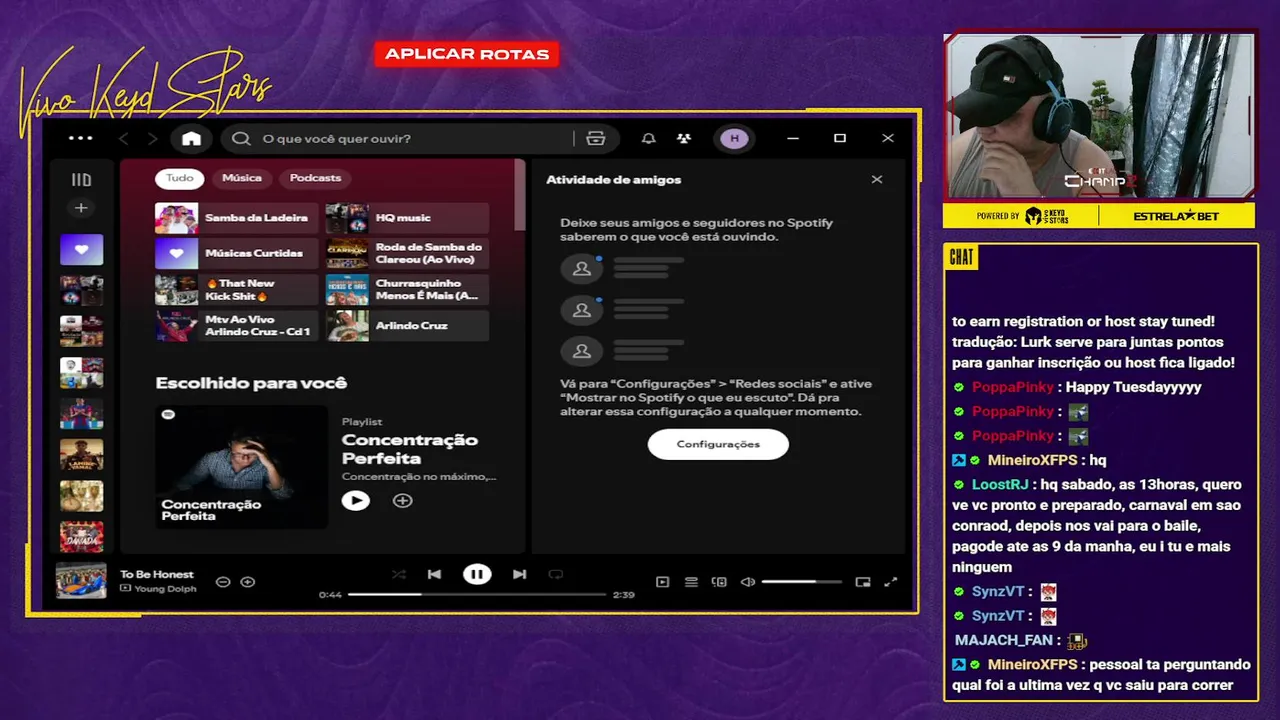Select the Tudo filter chip
This screenshot has height=720, width=1280.
tap(180, 178)
